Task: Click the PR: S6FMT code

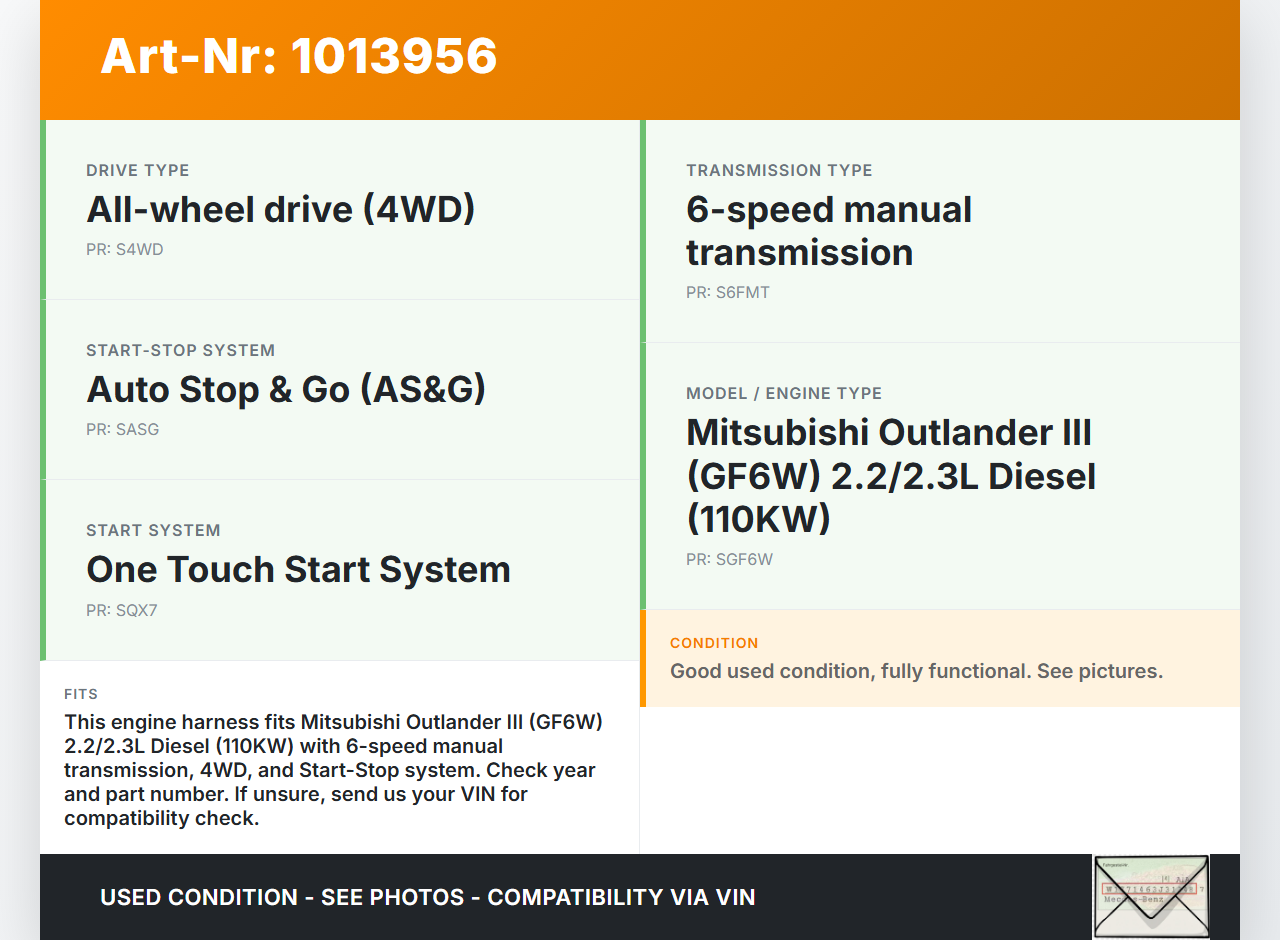Action: point(727,293)
